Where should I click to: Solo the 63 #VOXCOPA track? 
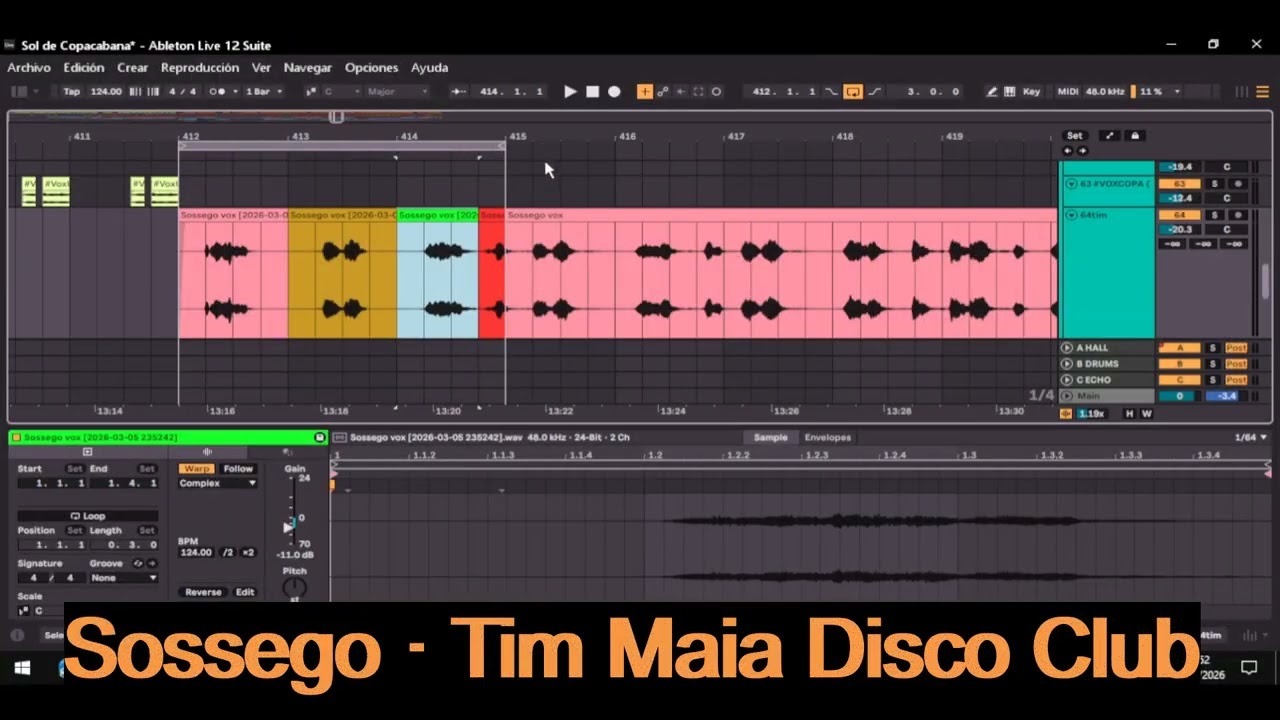click(x=1215, y=184)
